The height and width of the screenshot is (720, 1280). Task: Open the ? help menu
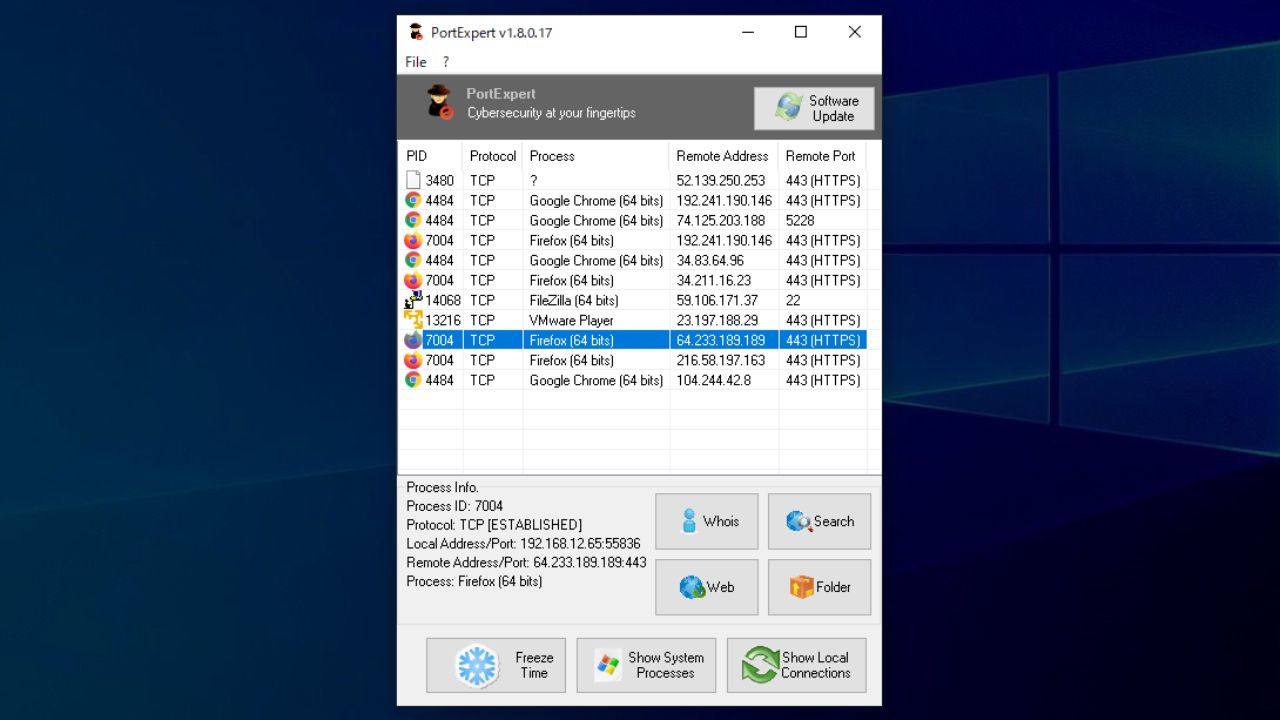pos(446,62)
